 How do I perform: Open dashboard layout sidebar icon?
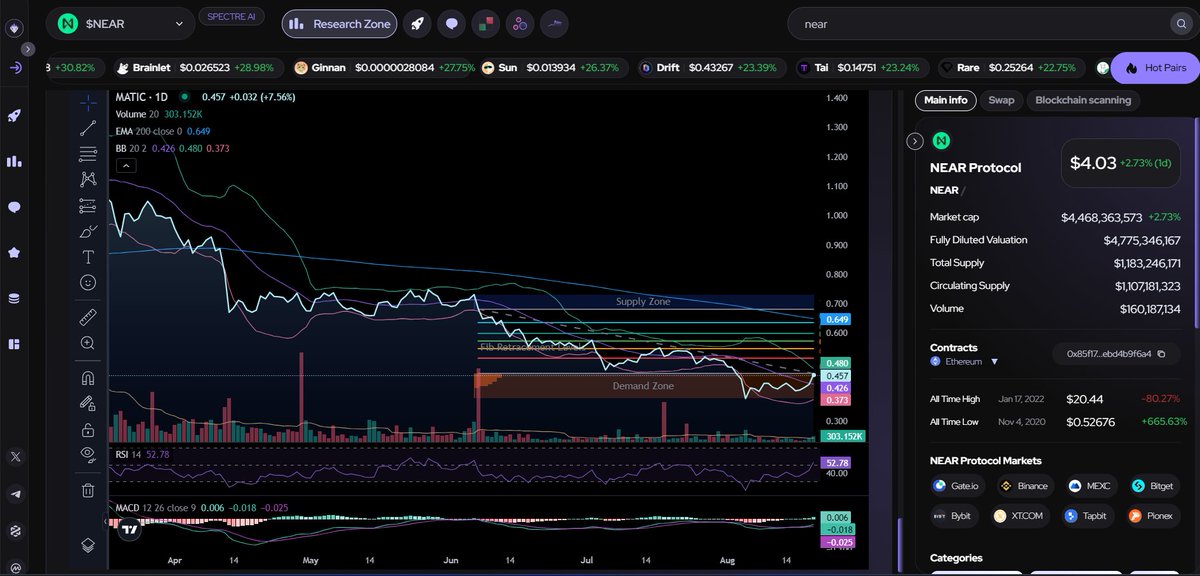click(14, 344)
